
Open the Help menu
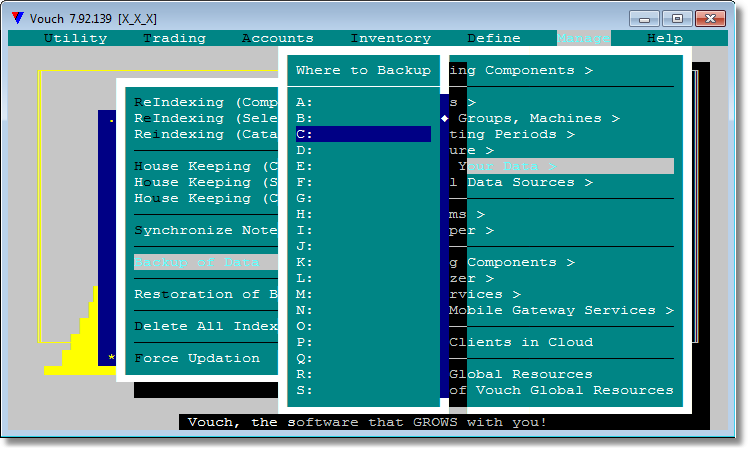[665, 38]
